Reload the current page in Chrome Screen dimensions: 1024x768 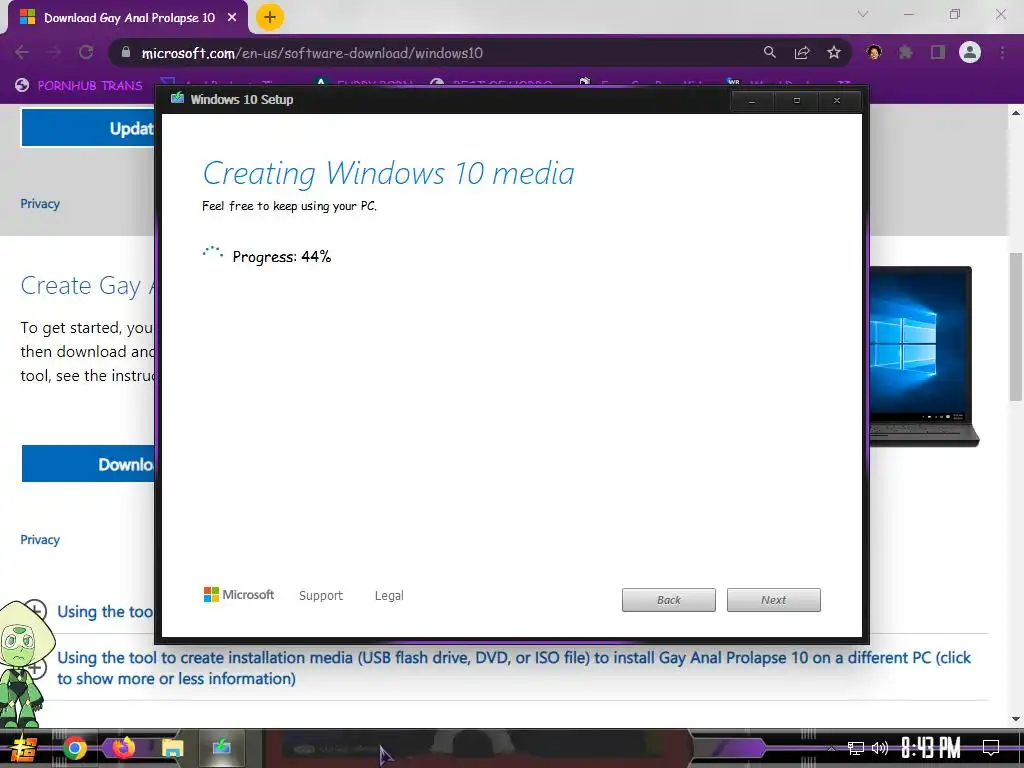click(x=86, y=52)
